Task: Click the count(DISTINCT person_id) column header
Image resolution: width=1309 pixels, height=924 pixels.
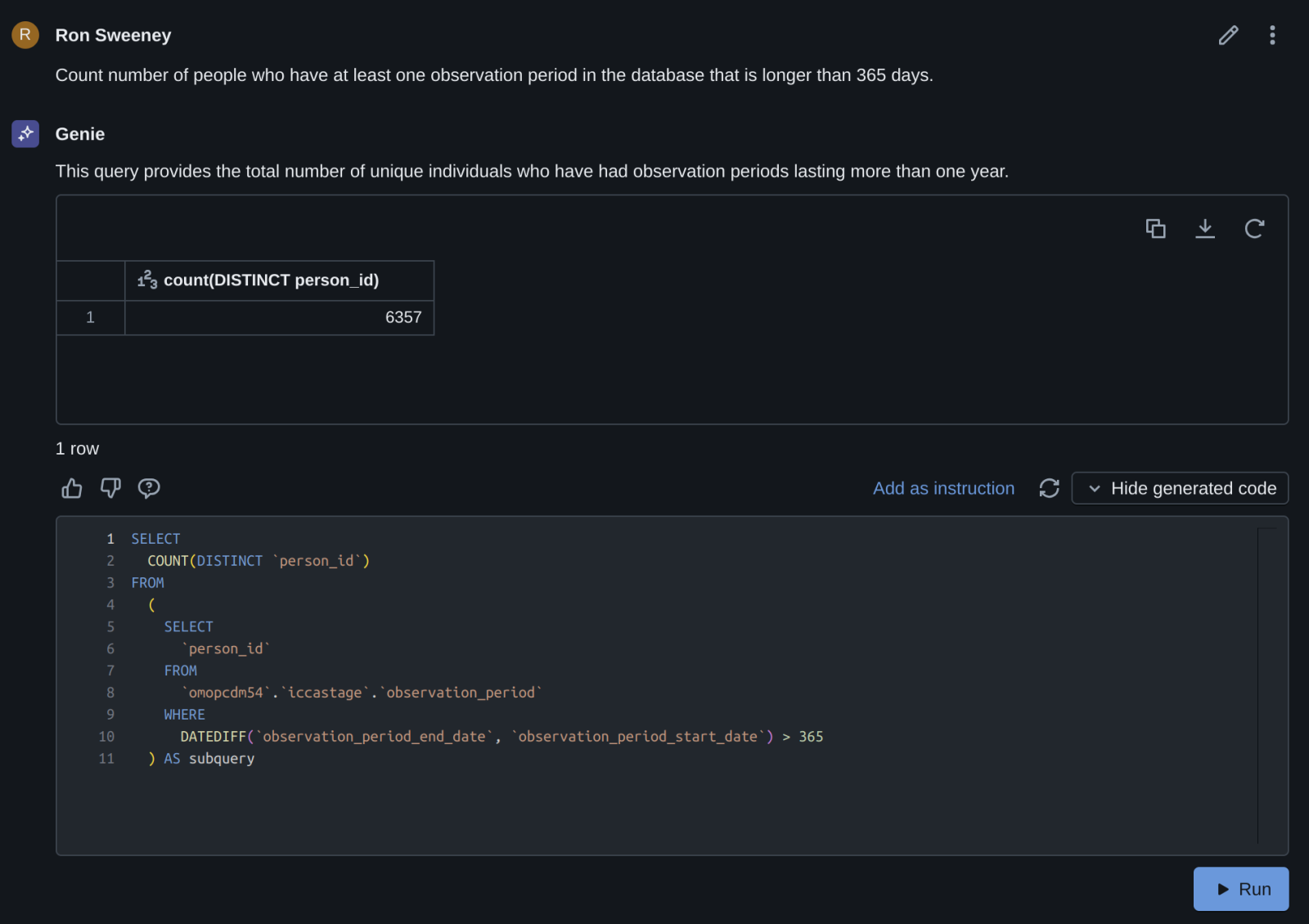Action: point(271,280)
